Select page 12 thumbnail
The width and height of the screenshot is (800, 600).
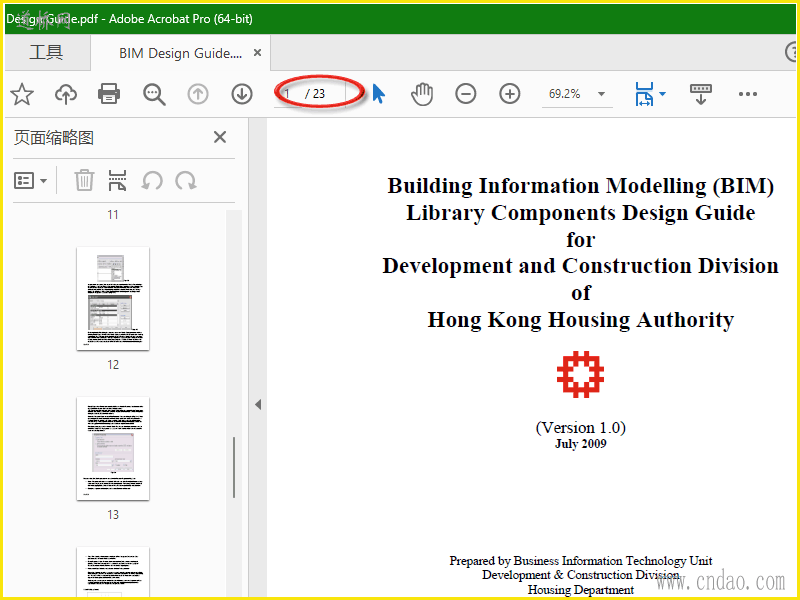click(x=113, y=298)
